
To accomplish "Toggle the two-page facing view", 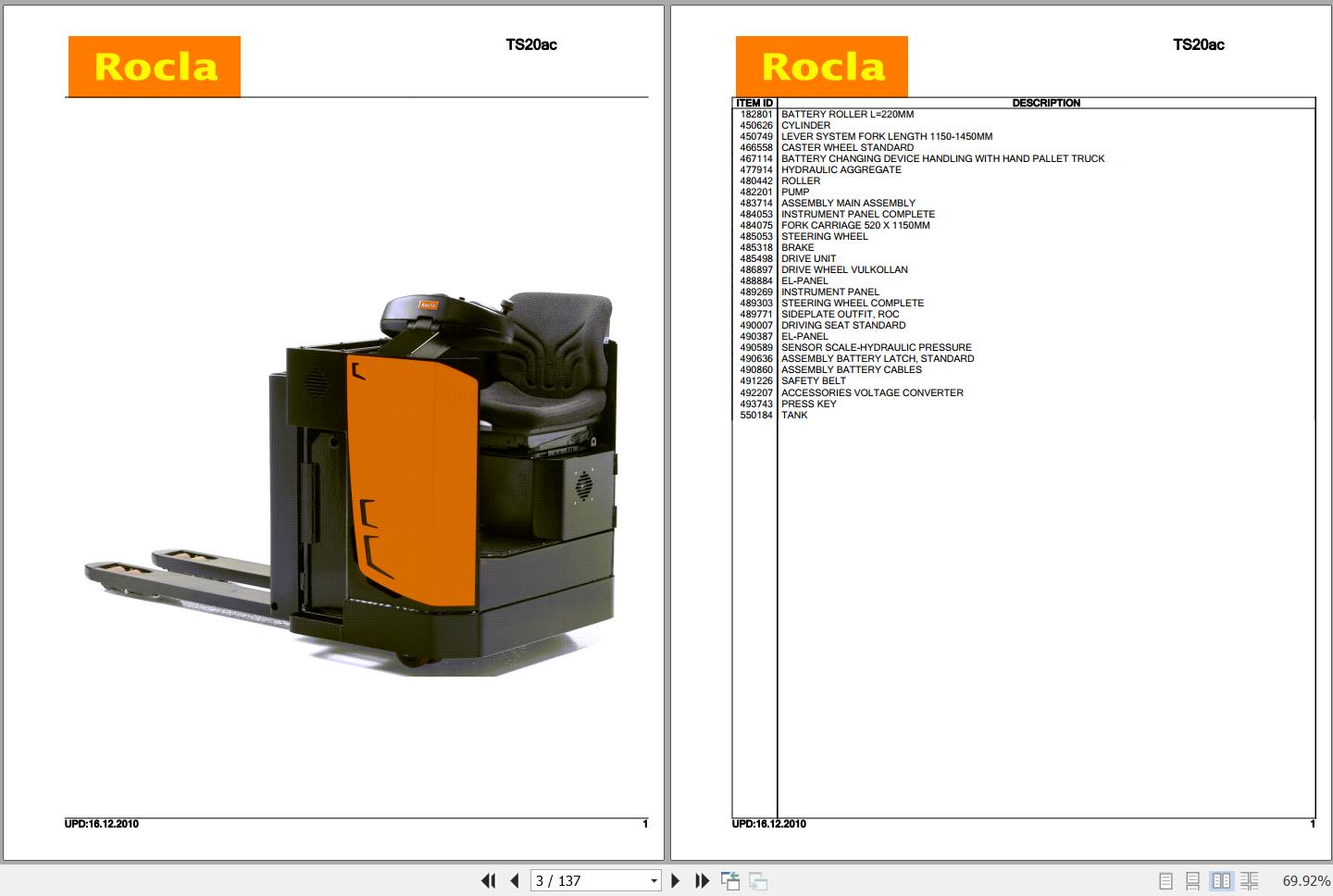I will pyautogui.click(x=1222, y=880).
